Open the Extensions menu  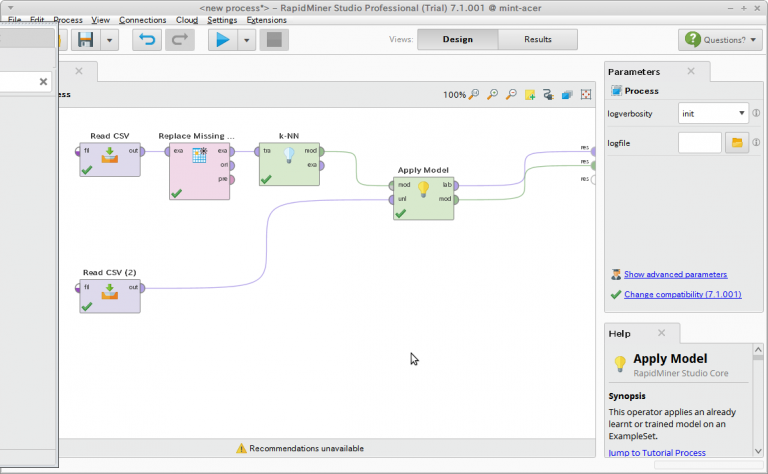(266, 20)
